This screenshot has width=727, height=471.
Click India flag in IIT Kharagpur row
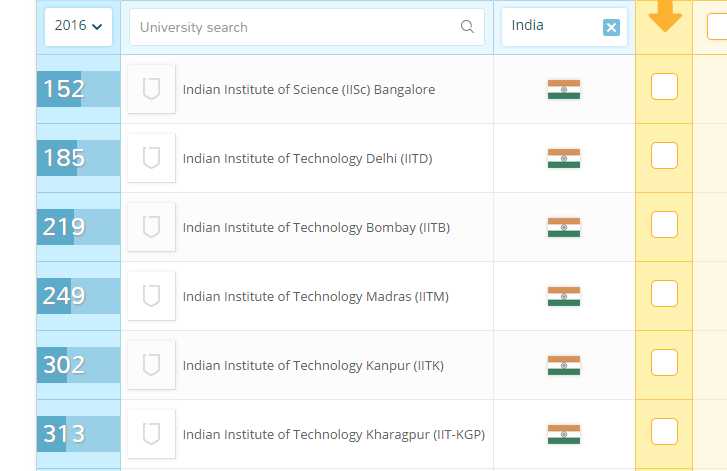(564, 434)
